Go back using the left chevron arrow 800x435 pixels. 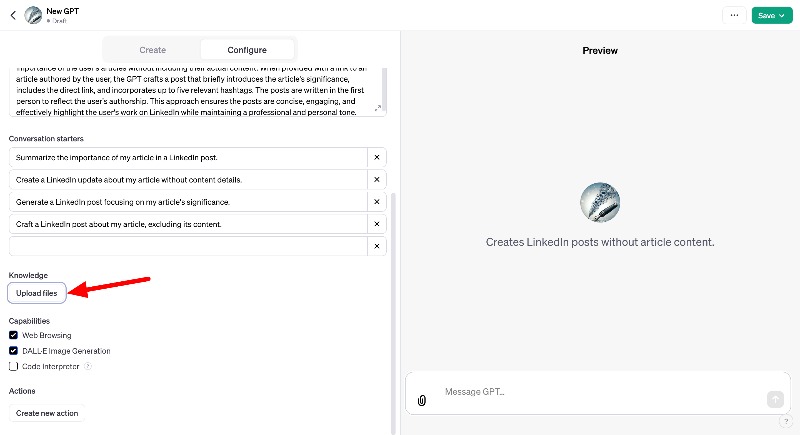[x=13, y=15]
